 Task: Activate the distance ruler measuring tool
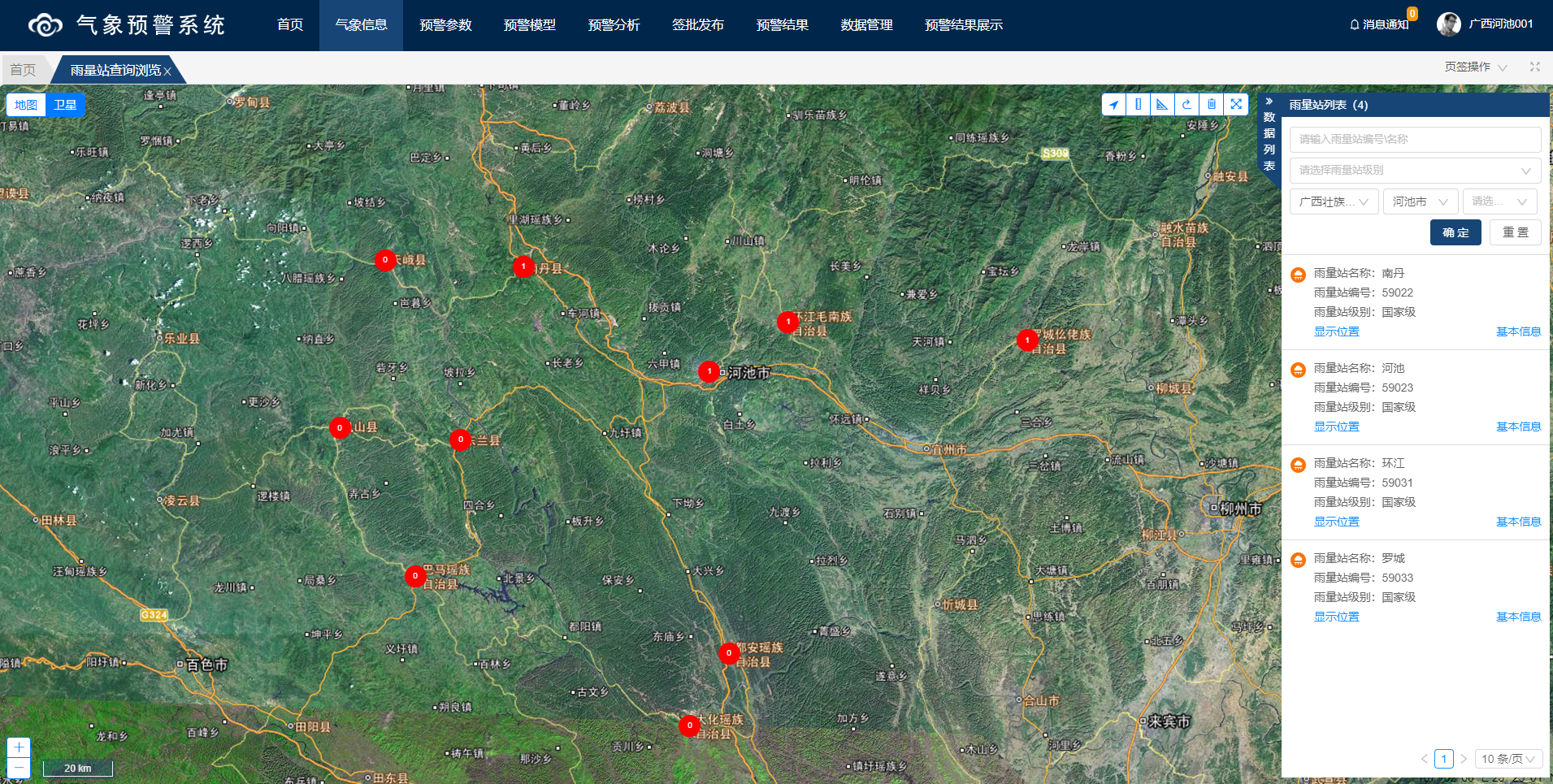pos(1139,104)
